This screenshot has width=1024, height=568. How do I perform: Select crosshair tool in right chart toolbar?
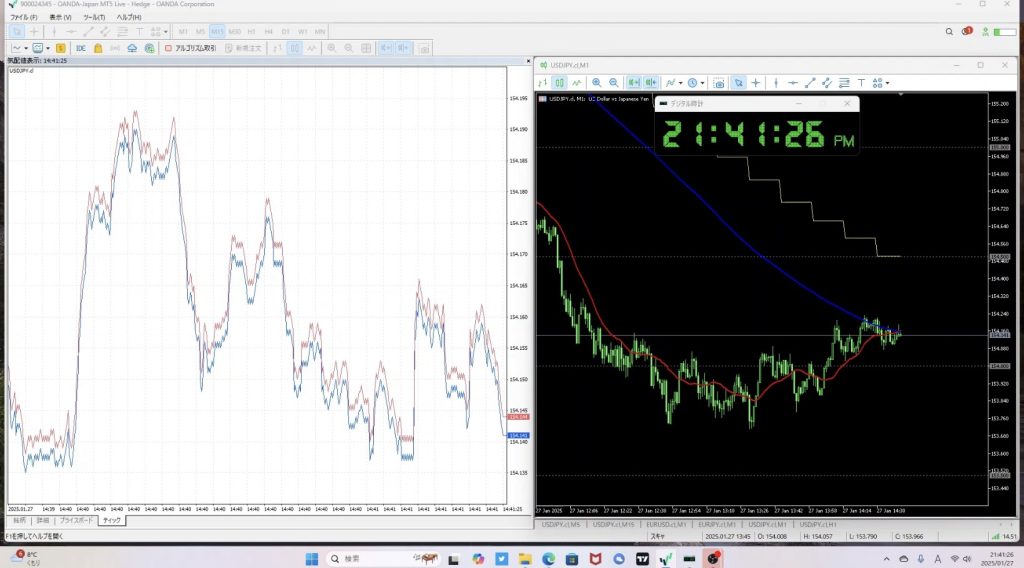point(756,83)
